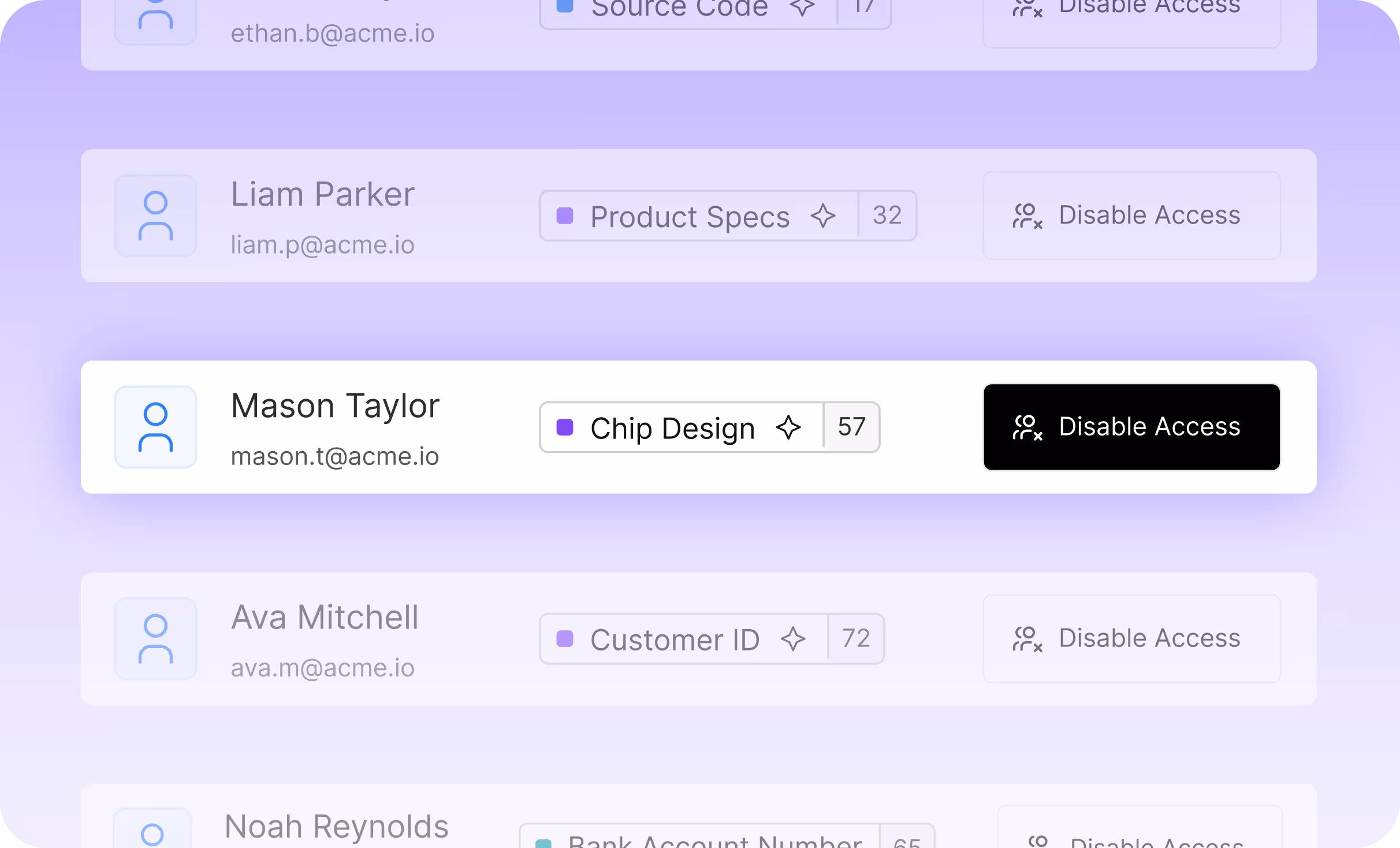Click Mason Taylor's user avatar icon
Viewport: 1400px width, 848px height.
(155, 427)
